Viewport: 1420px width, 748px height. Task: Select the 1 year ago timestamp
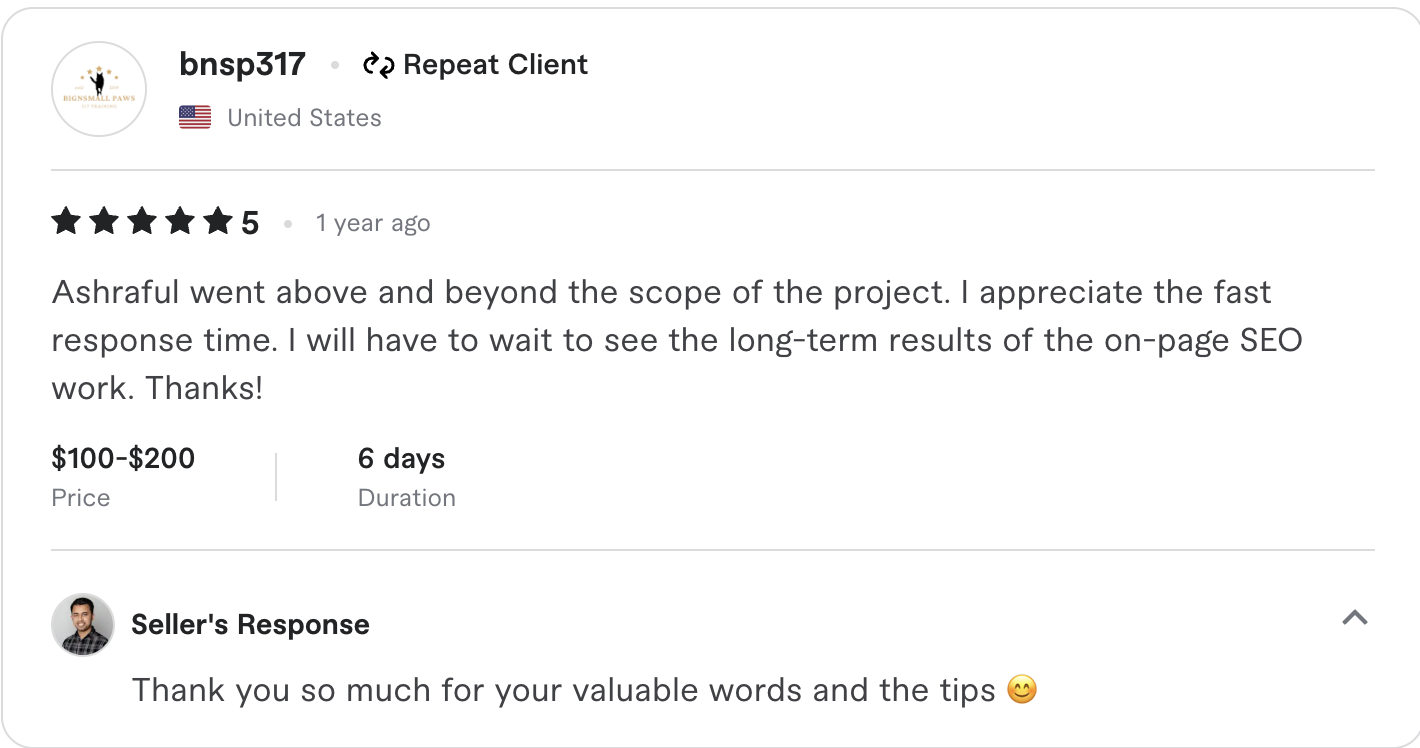(x=372, y=223)
